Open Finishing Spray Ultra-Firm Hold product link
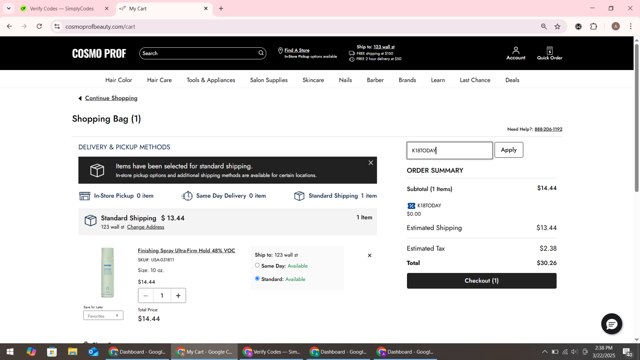 186,251
